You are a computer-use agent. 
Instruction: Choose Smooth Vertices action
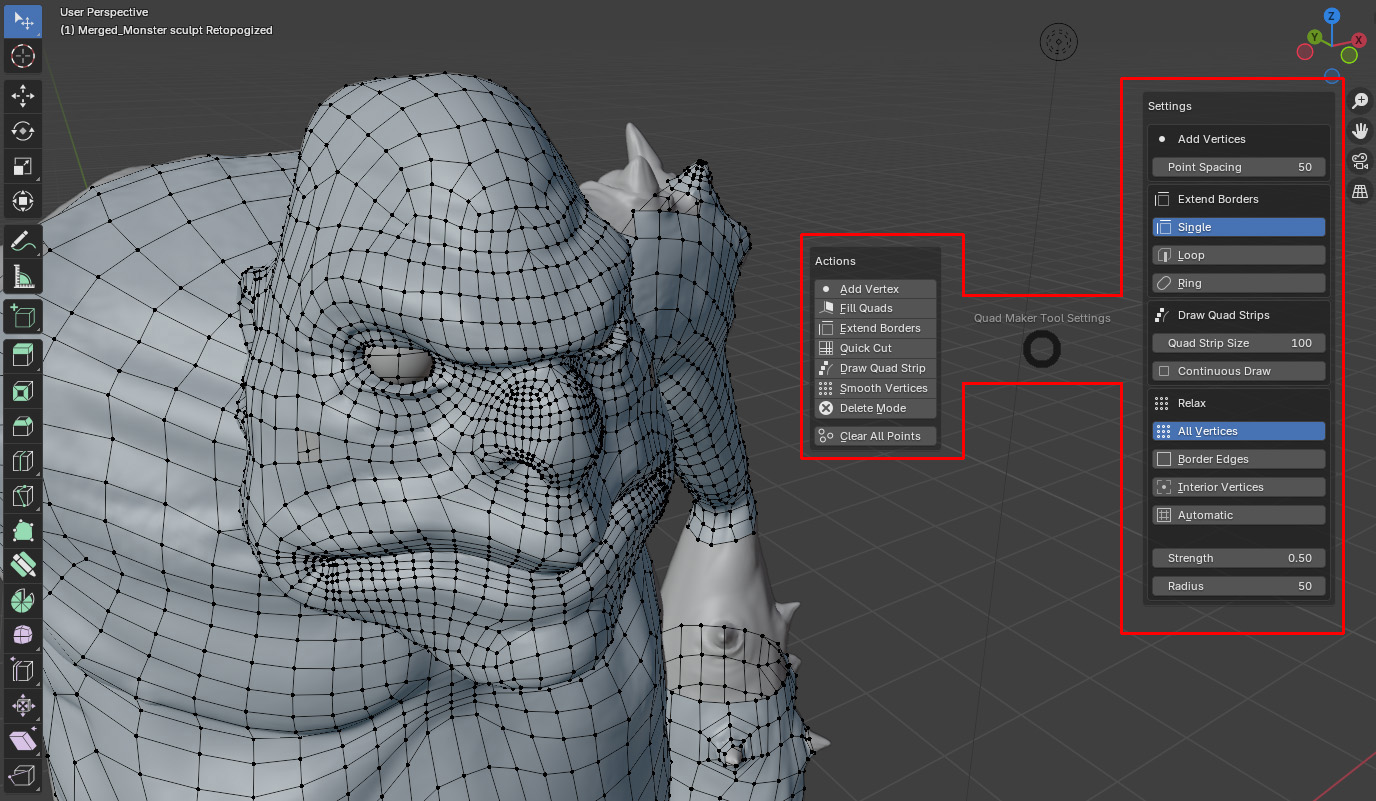pyautogui.click(x=875, y=388)
